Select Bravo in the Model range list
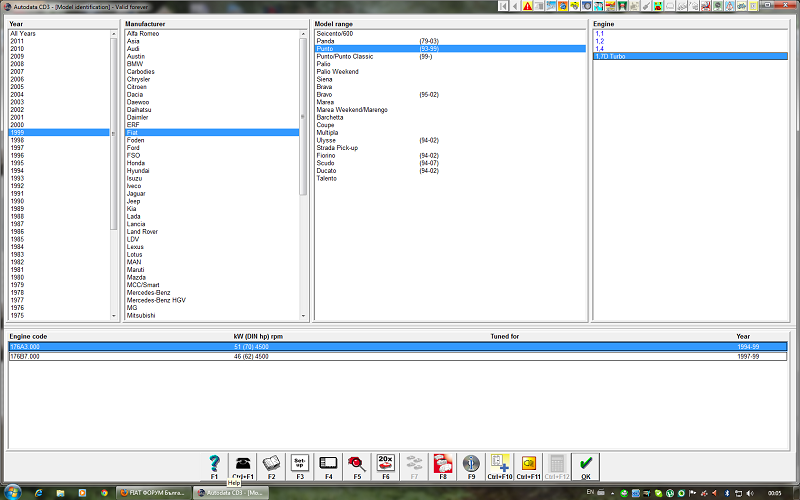 click(x=324, y=94)
